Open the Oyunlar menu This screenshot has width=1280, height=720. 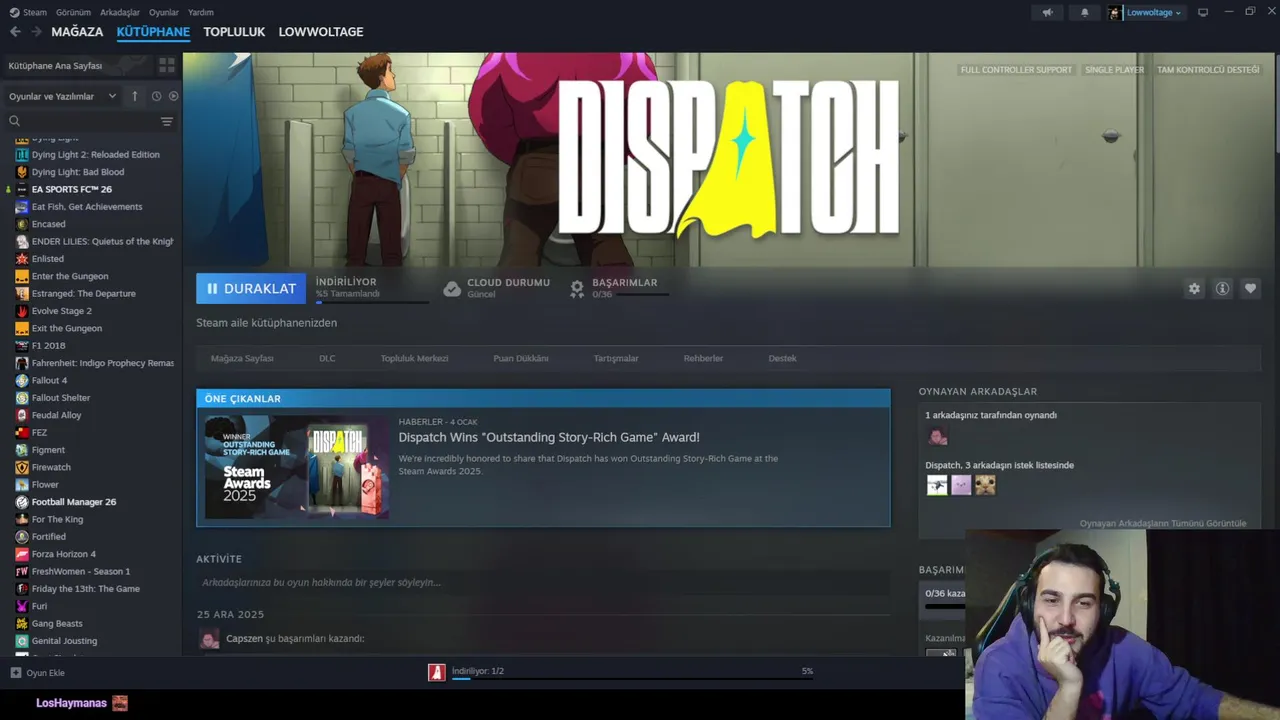pos(164,13)
